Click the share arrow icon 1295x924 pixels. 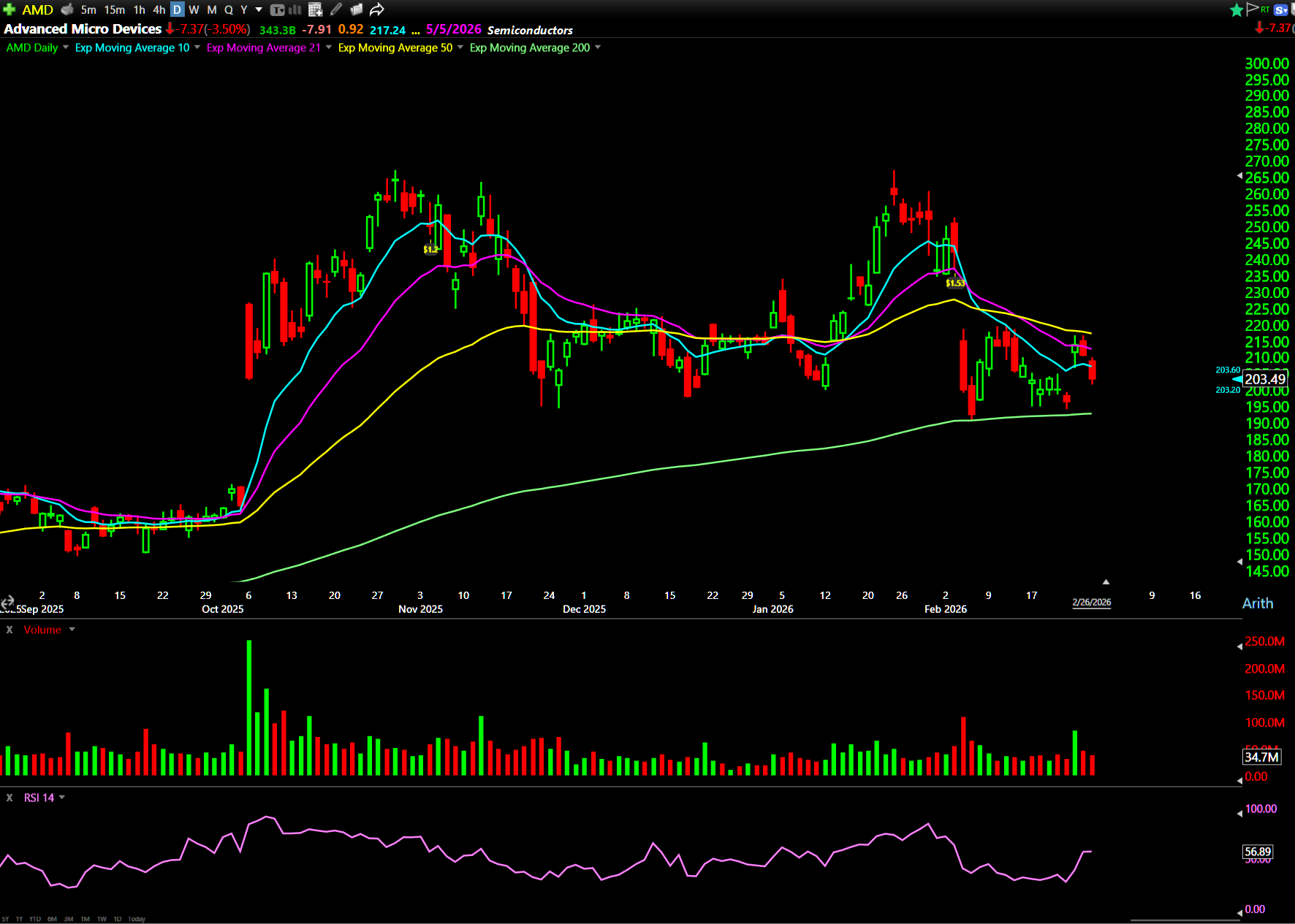376,9
